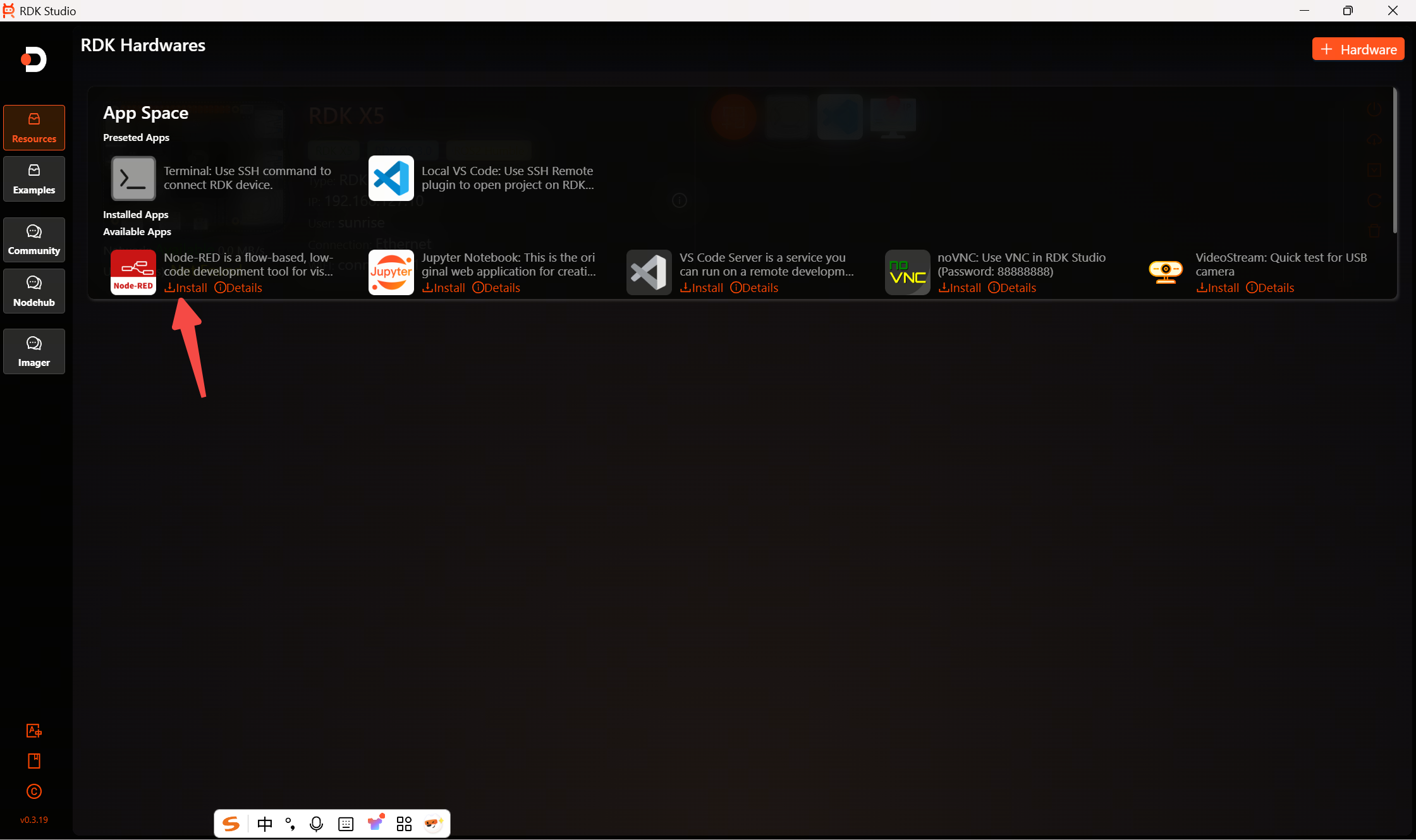
Task: Click the Terminal SSH app icon
Action: pyautogui.click(x=133, y=178)
